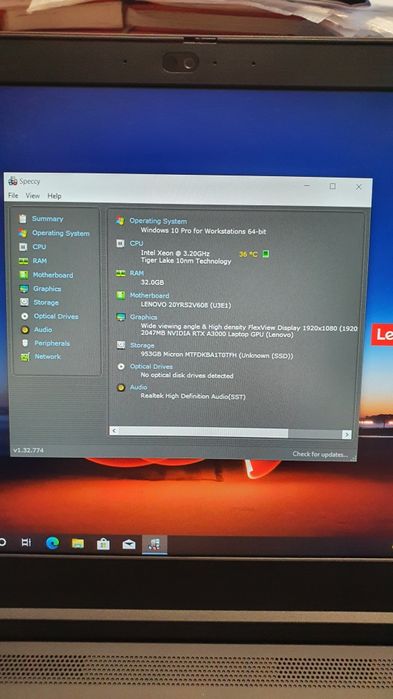The image size is (393, 699).
Task: Open Microsoft Store from the taskbar
Action: click(x=103, y=544)
